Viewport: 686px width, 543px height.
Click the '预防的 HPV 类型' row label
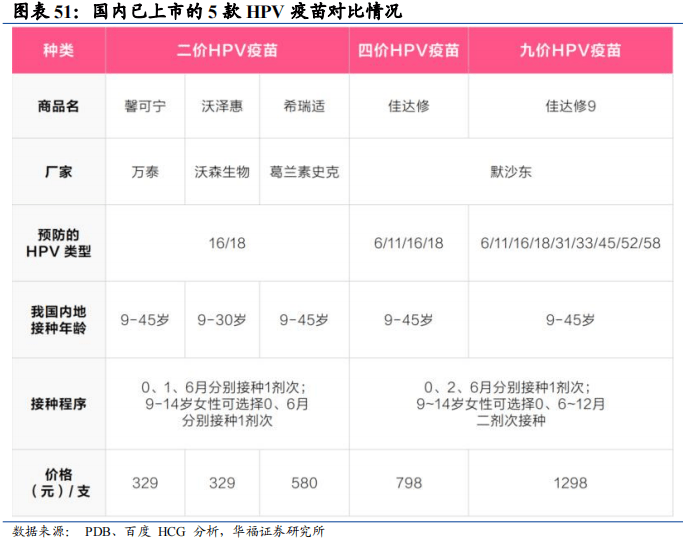pyautogui.click(x=58, y=243)
